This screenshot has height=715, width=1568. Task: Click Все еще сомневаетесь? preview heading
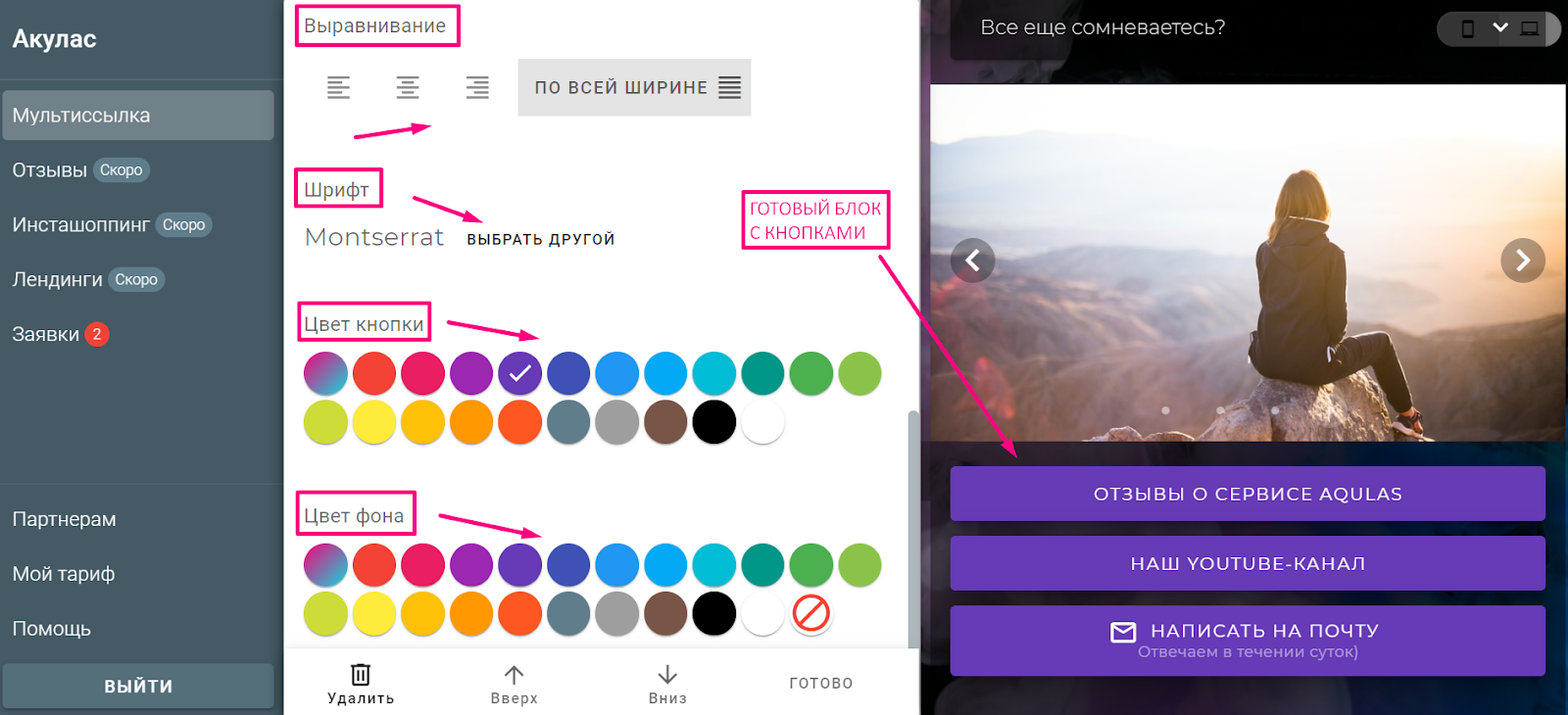pyautogui.click(x=1102, y=27)
